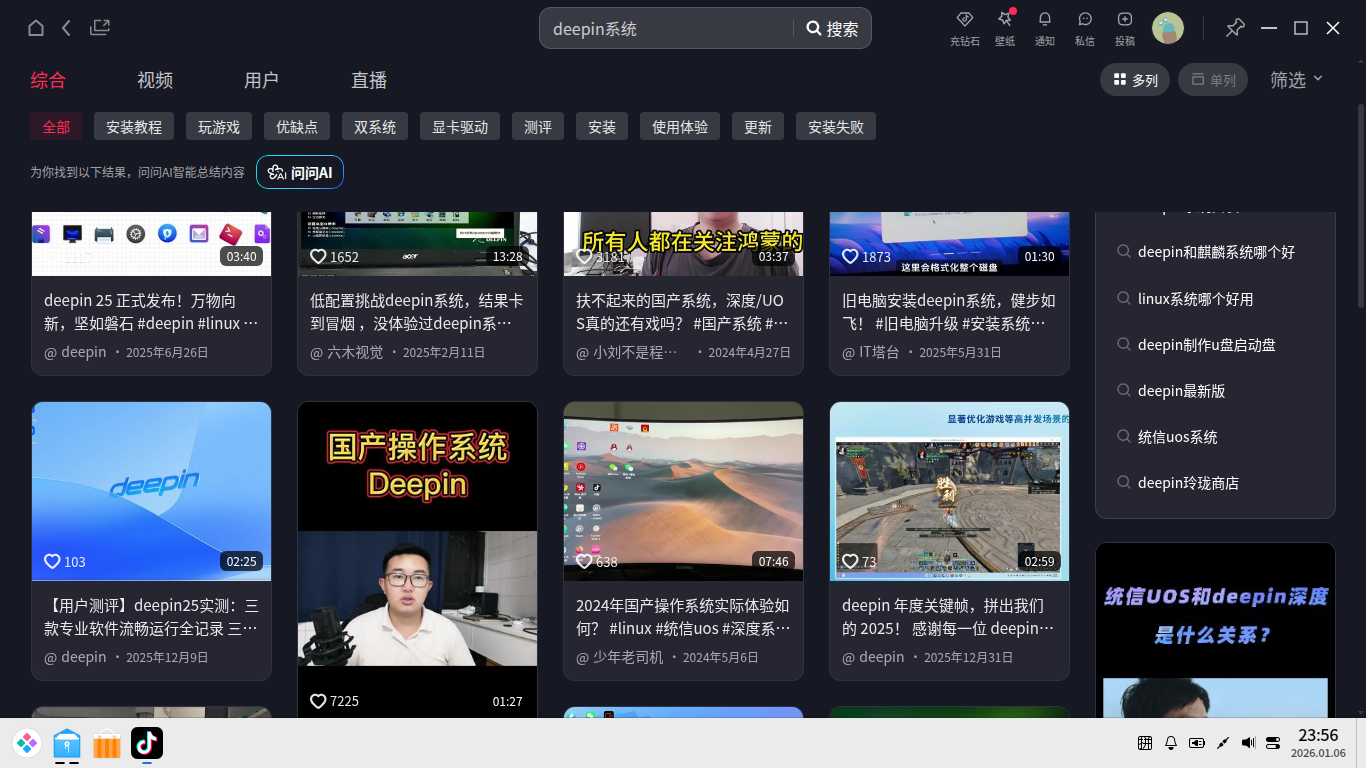Open the quick settings switches tray icon
This screenshot has width=1366, height=768.
1273,743
